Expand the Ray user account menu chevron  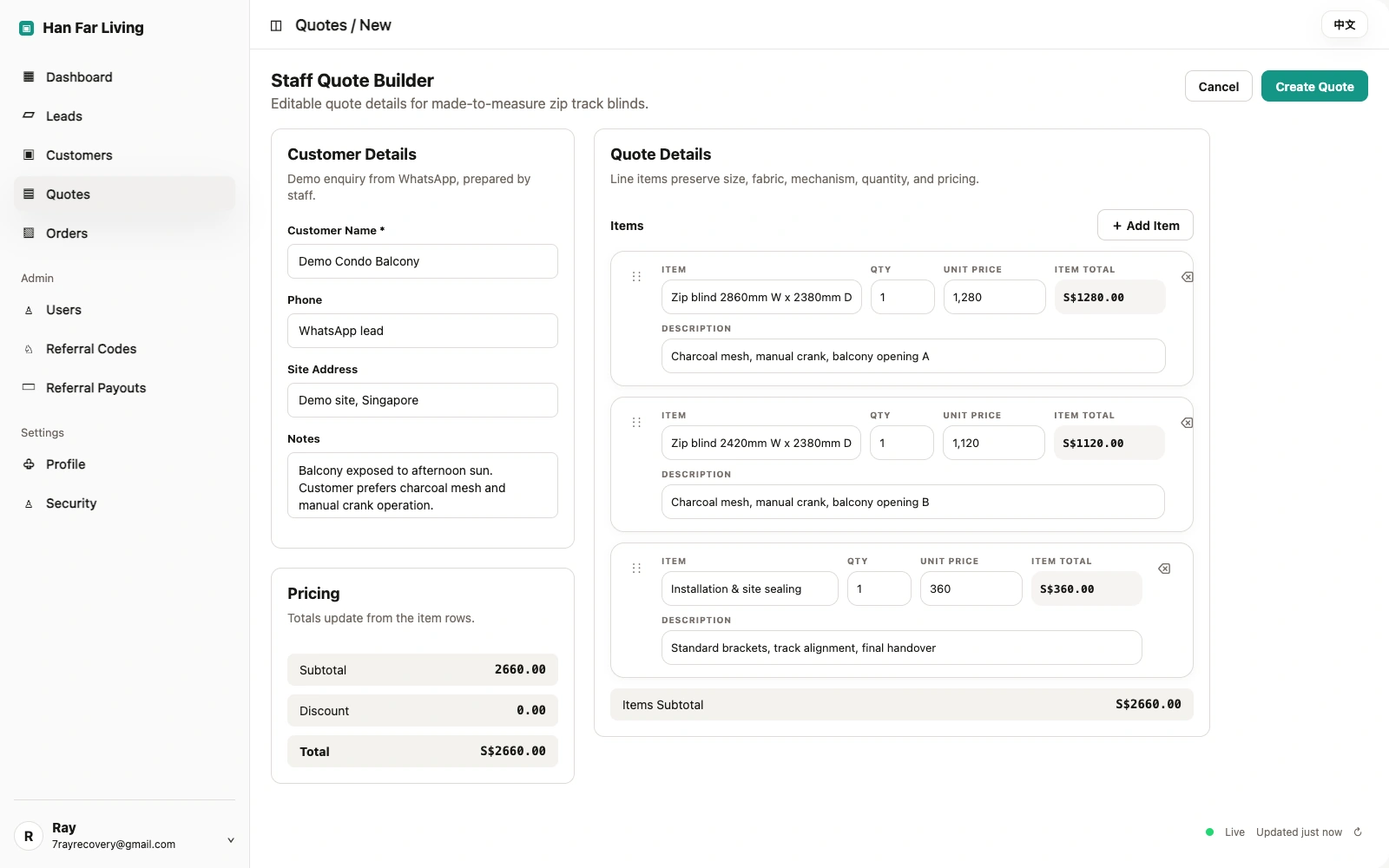231,839
